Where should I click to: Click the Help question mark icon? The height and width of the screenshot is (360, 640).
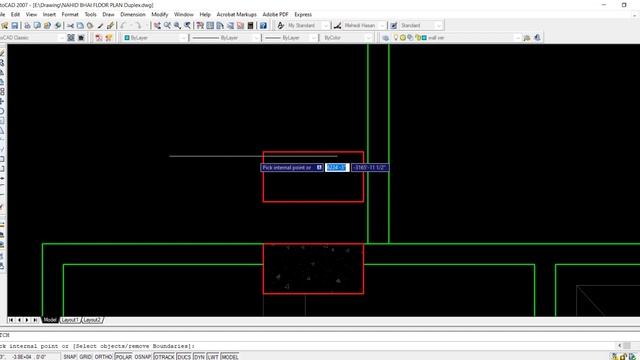point(263,25)
